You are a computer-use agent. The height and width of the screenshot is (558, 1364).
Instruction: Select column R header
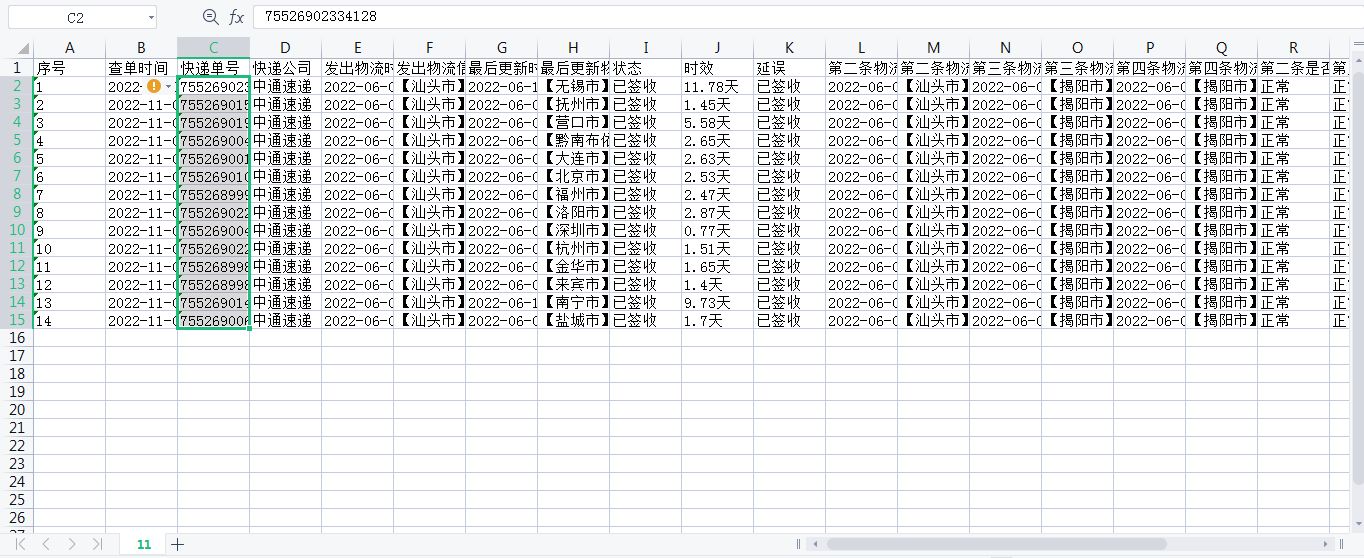pyautogui.click(x=1293, y=48)
